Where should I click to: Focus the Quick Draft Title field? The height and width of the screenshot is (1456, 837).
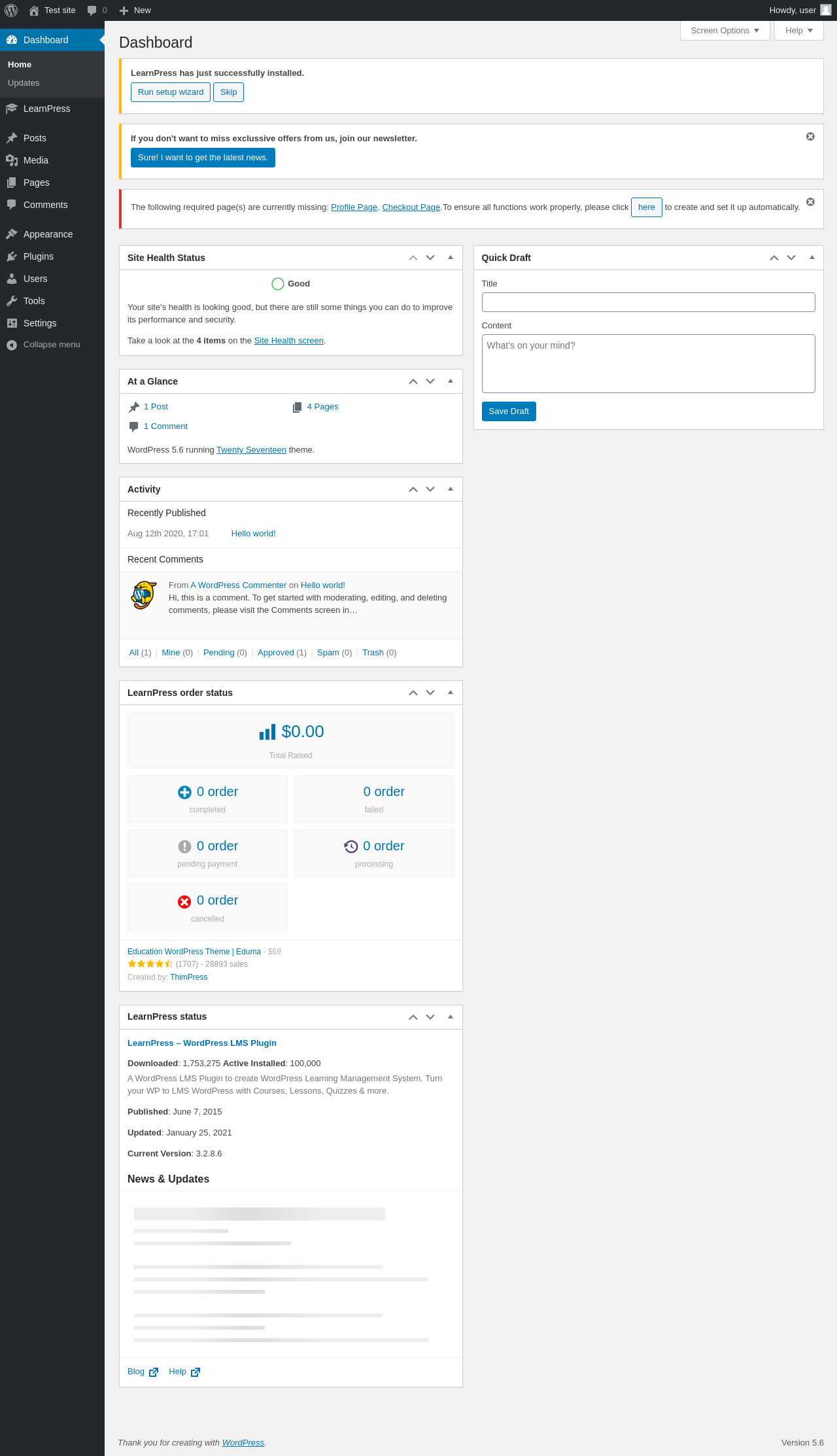click(x=648, y=302)
